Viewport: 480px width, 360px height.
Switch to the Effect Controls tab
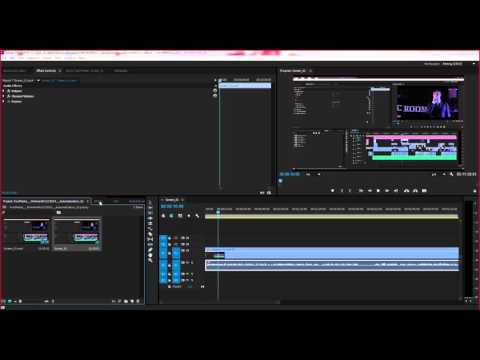(46, 71)
